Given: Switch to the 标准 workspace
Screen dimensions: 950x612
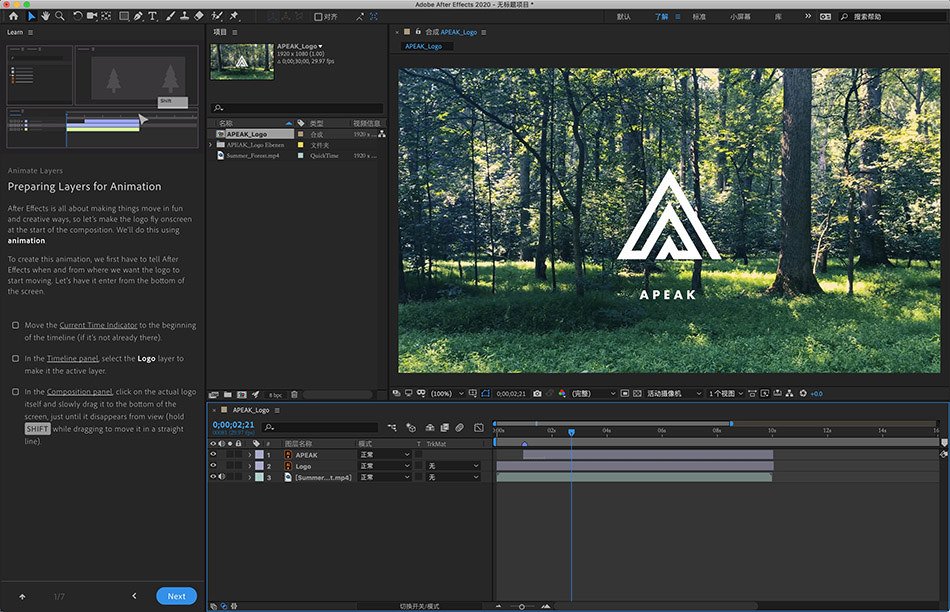Looking at the screenshot, I should [x=699, y=17].
